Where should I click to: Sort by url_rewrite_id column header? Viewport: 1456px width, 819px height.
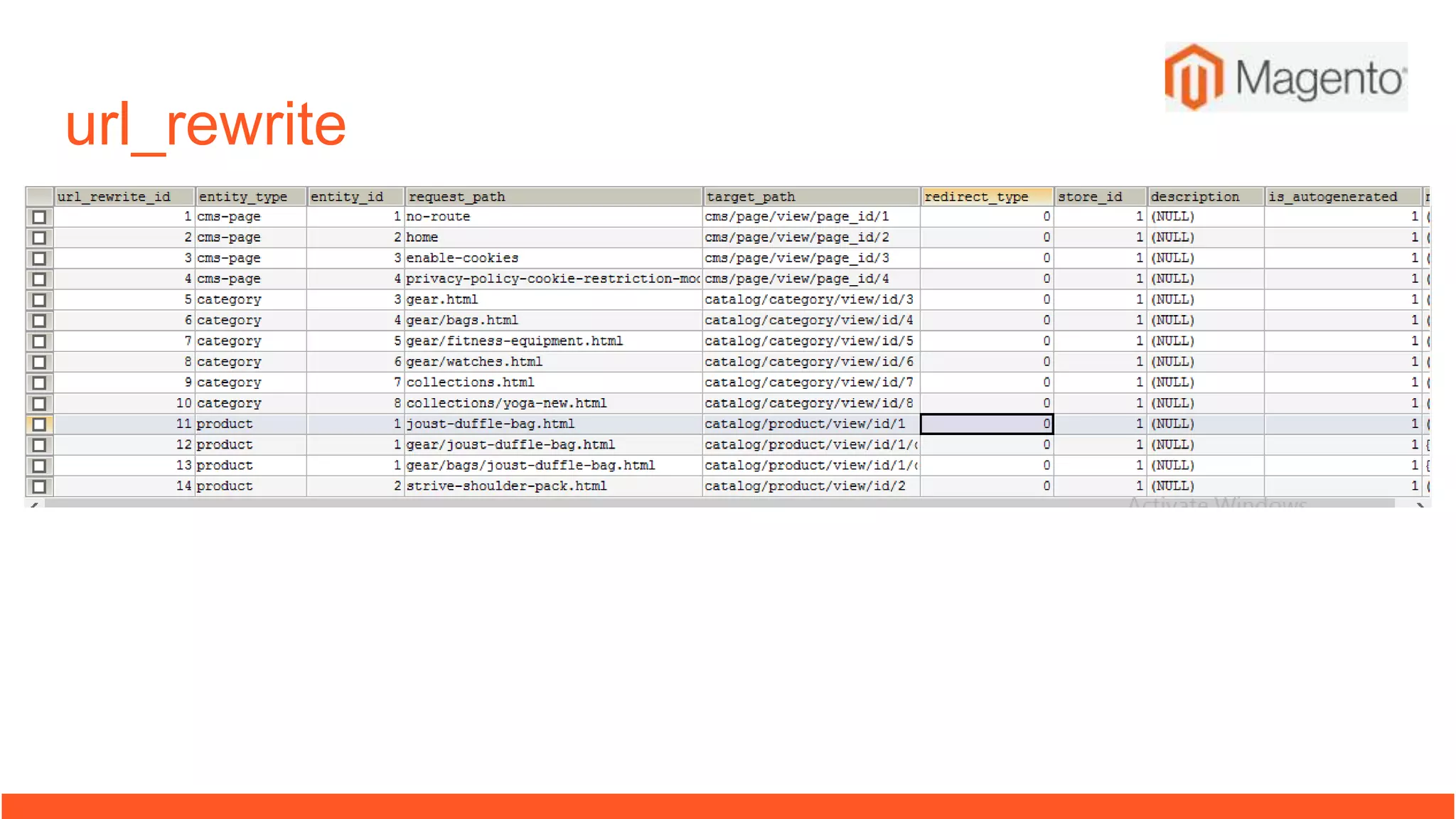[124, 197]
